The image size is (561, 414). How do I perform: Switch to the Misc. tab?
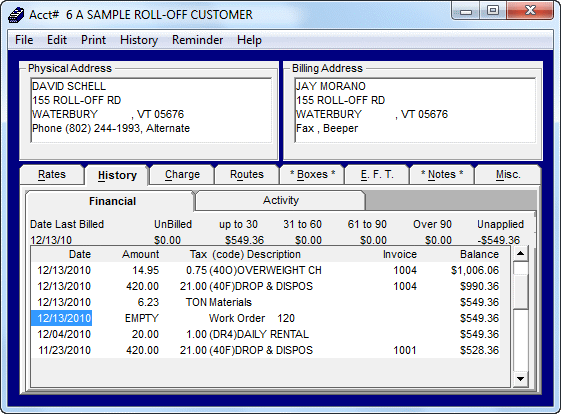click(508, 175)
